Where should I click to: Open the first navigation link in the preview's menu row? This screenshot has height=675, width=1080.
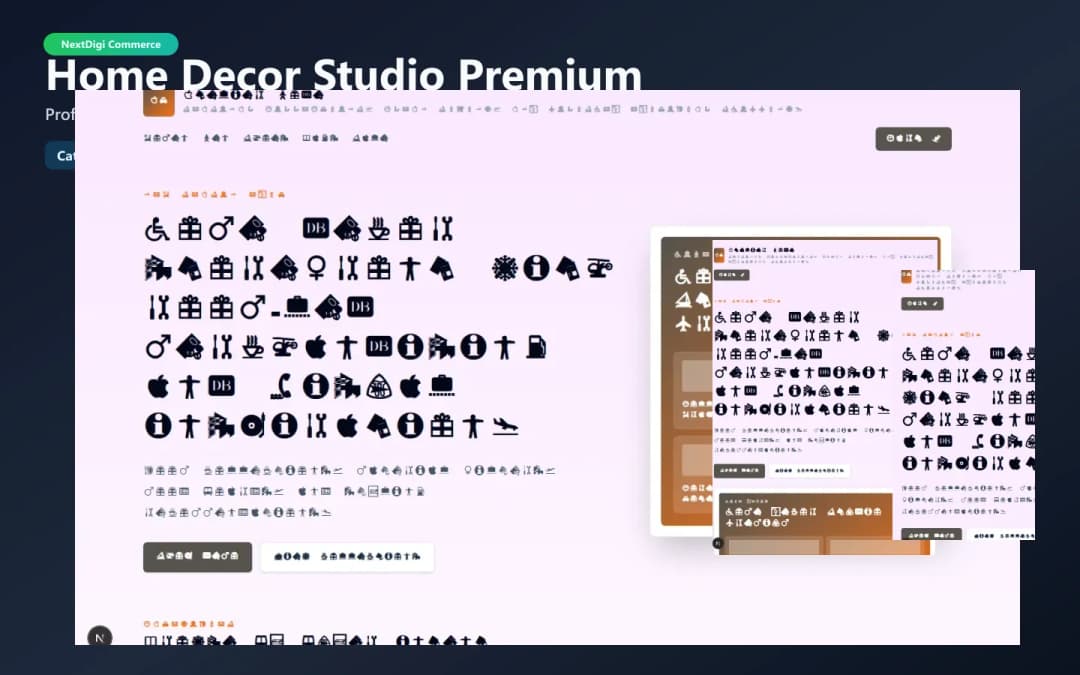tap(165, 138)
